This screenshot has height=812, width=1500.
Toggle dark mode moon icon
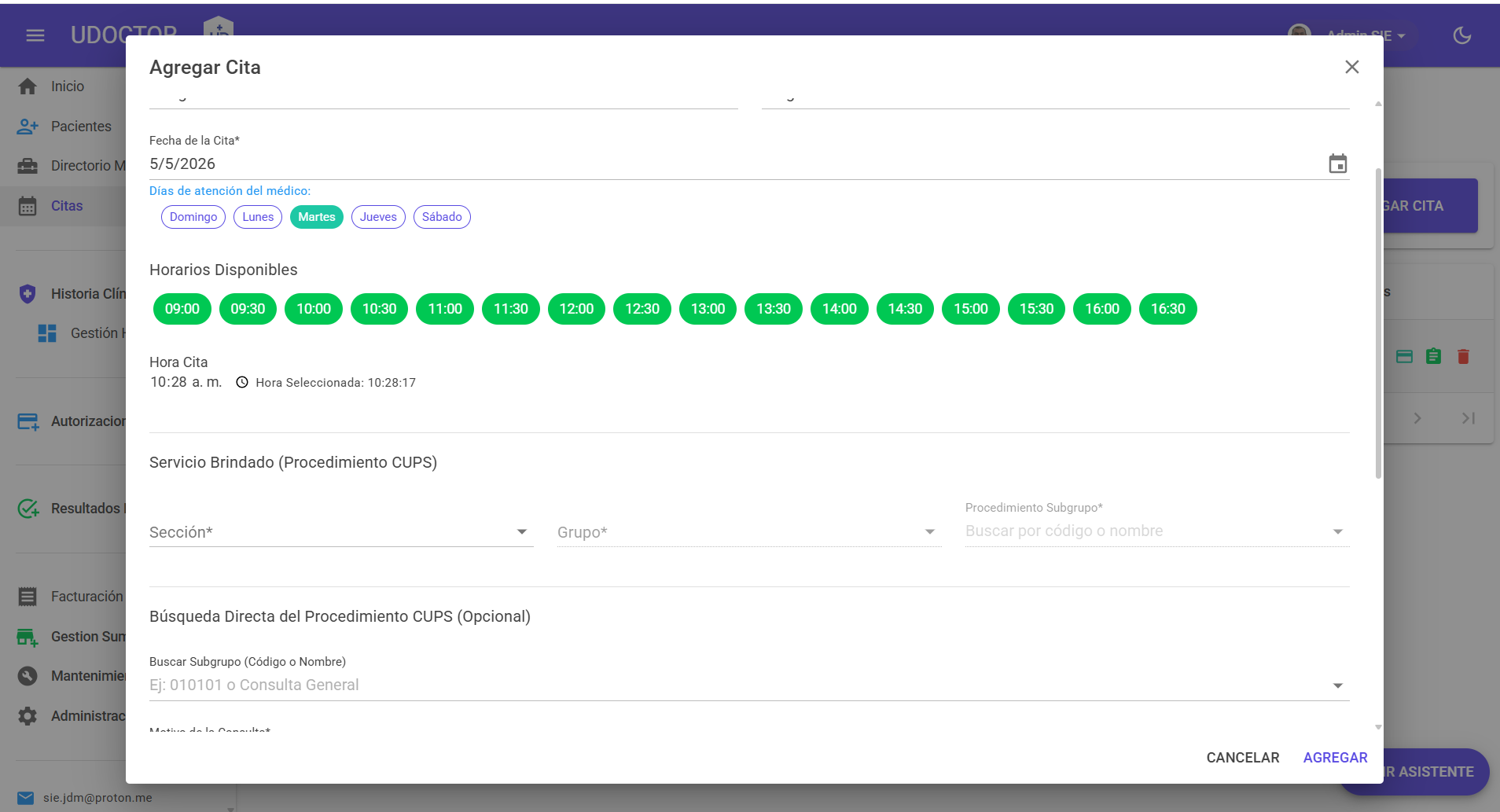[1461, 35]
